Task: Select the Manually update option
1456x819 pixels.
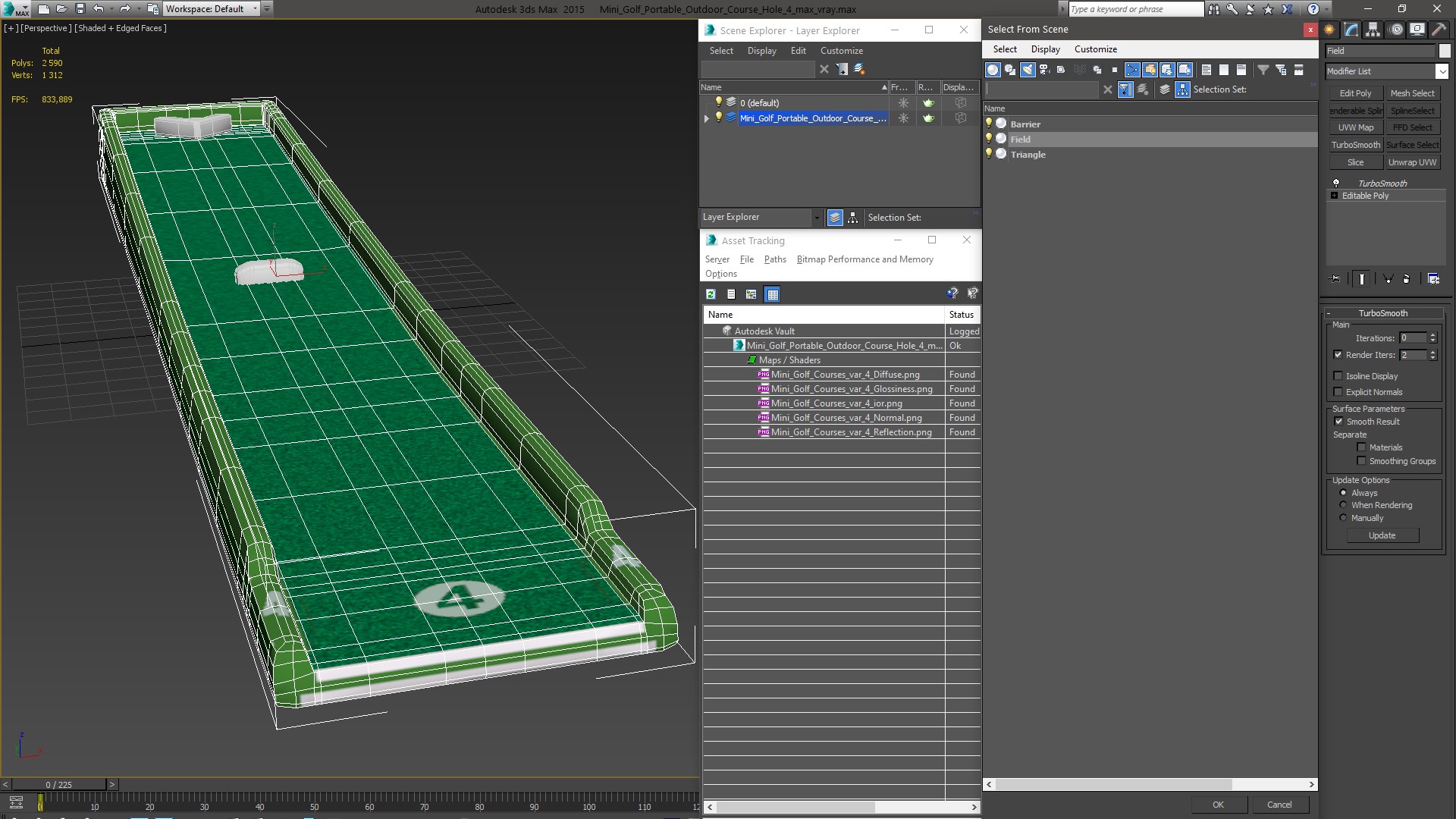Action: [x=1343, y=517]
